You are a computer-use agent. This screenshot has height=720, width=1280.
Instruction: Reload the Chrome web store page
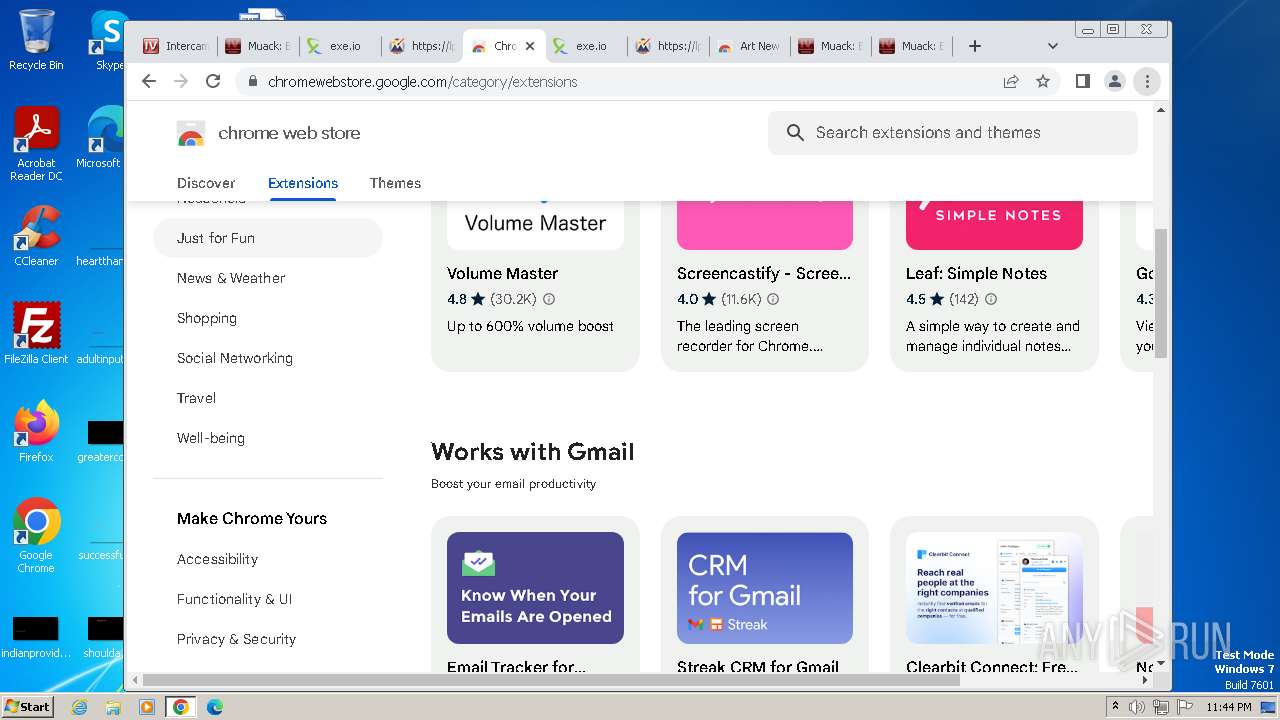click(x=212, y=81)
